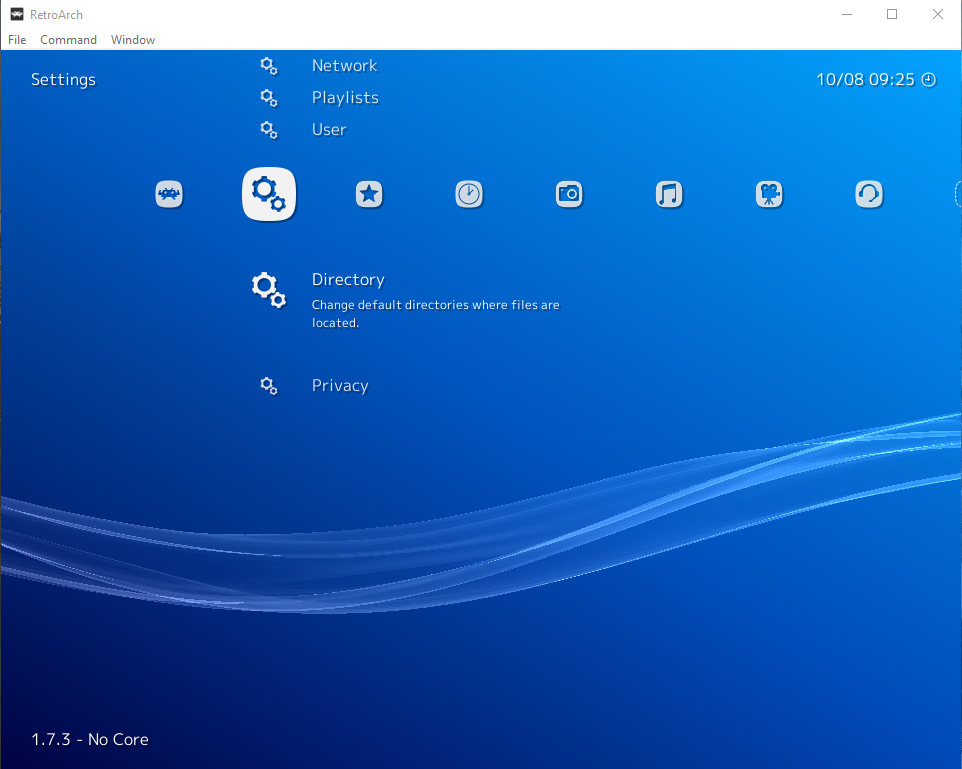Open the Window menu
Image resolution: width=962 pixels, height=769 pixels.
tap(133, 40)
